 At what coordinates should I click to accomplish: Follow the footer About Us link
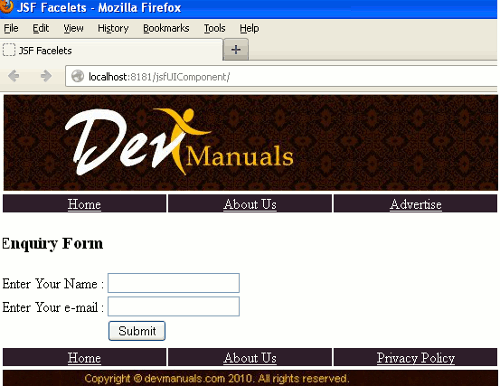[x=250, y=358]
